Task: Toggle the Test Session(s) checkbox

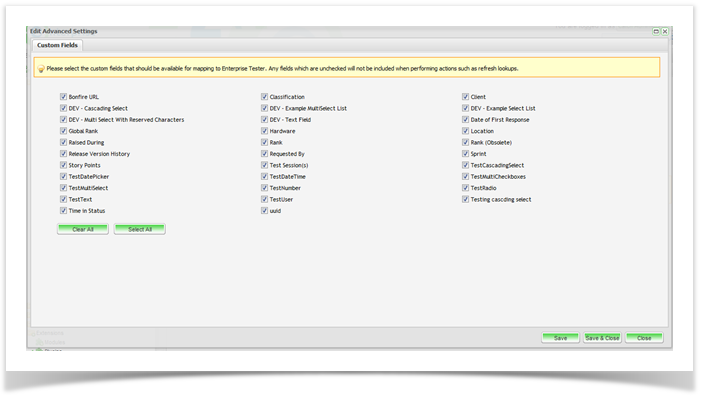Action: point(264,166)
